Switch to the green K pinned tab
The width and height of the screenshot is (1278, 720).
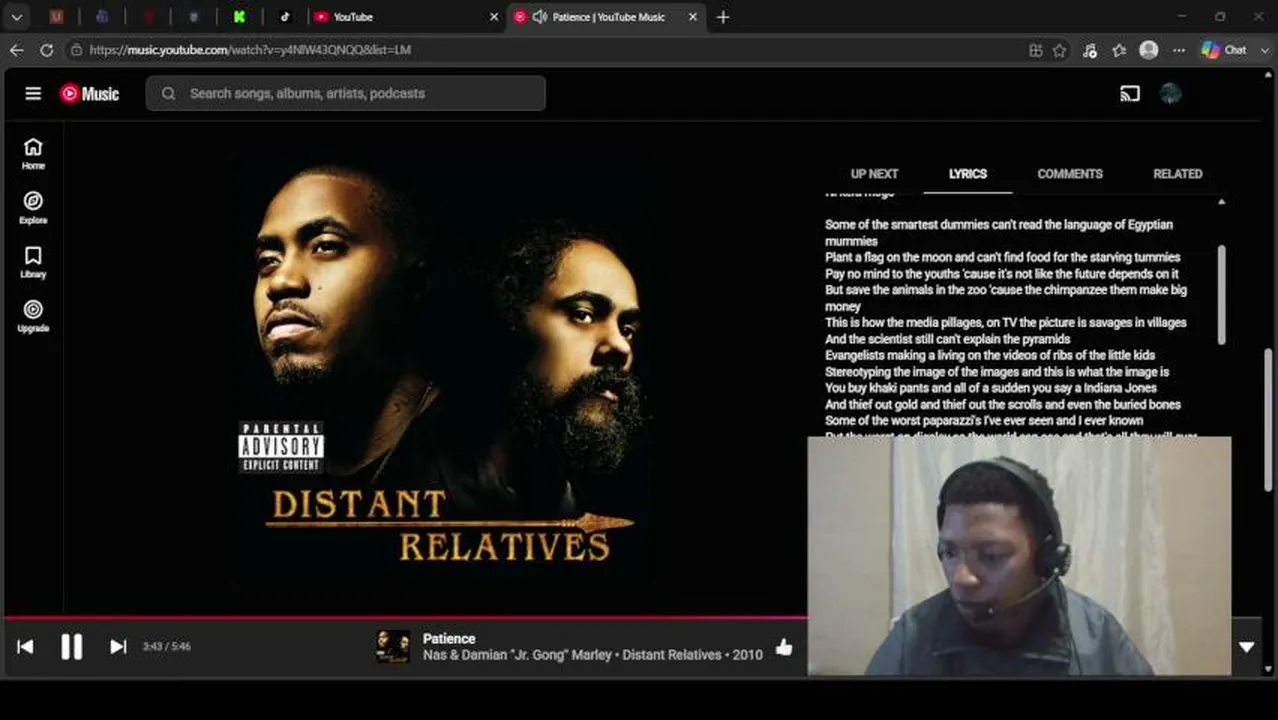click(x=239, y=17)
